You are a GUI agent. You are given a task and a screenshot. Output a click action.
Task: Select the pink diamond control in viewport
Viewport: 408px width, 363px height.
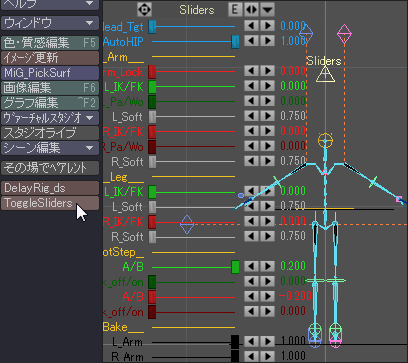point(344,34)
